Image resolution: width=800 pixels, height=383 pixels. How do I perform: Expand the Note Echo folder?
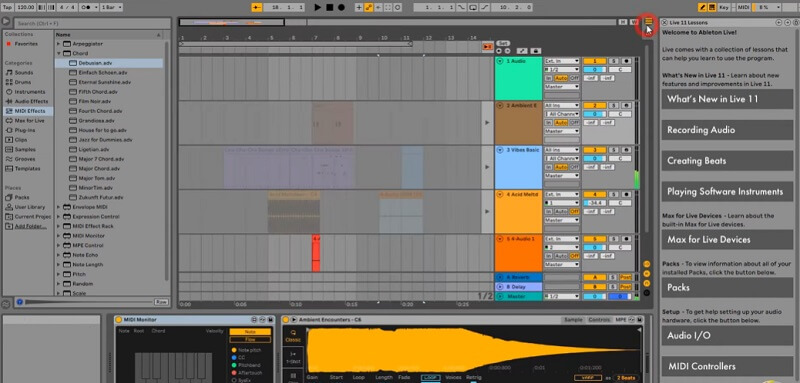coord(59,254)
